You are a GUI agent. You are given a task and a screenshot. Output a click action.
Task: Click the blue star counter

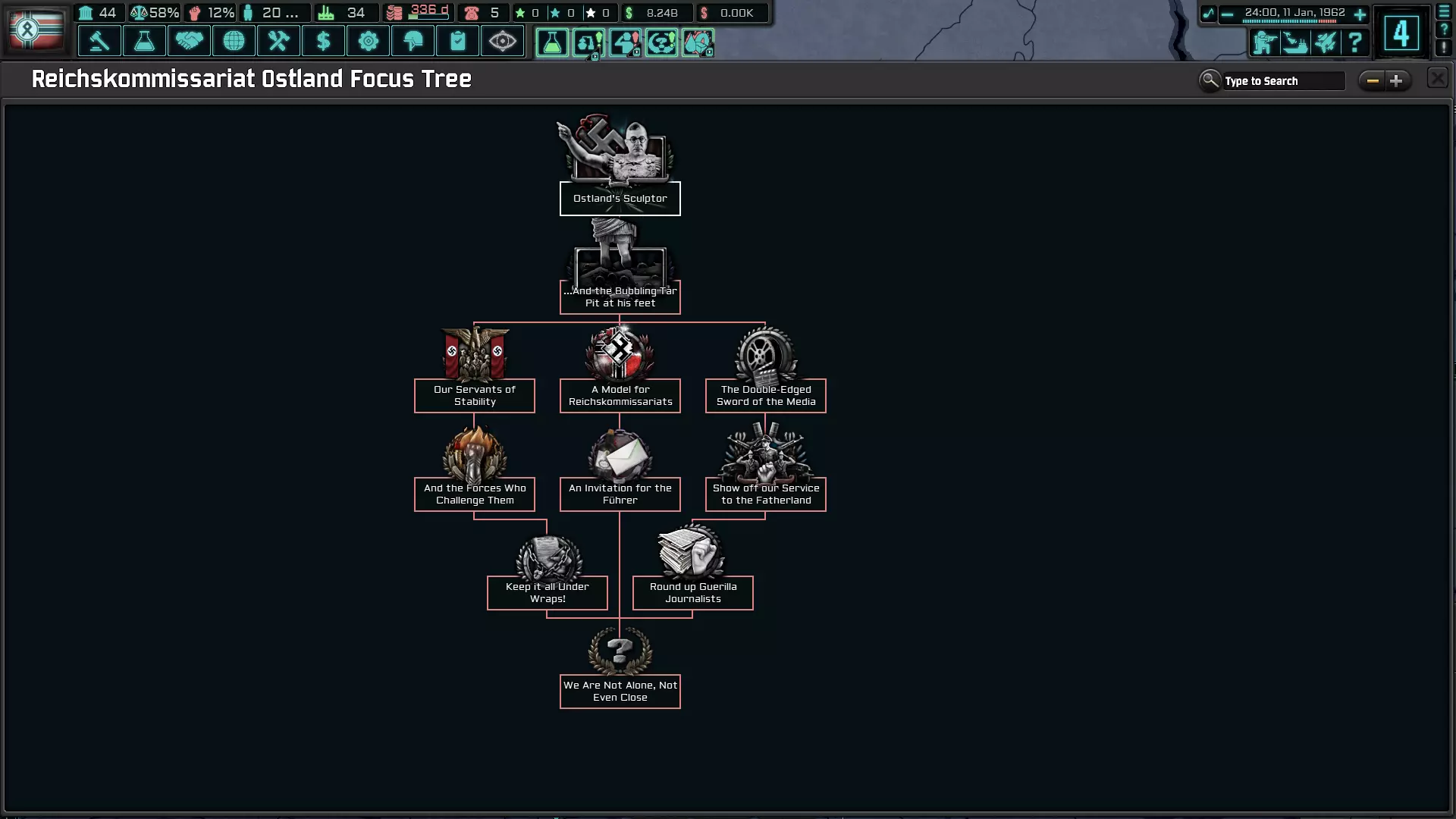click(562, 13)
